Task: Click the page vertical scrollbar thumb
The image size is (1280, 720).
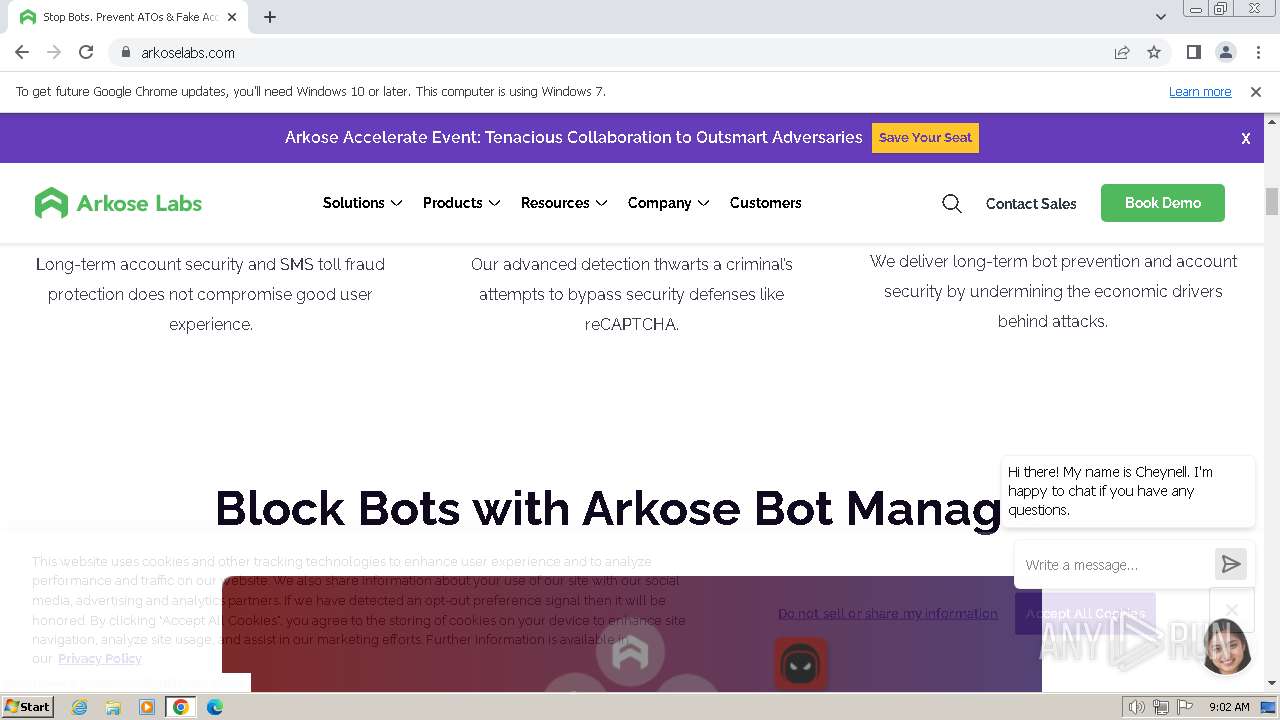Action: [x=1272, y=200]
